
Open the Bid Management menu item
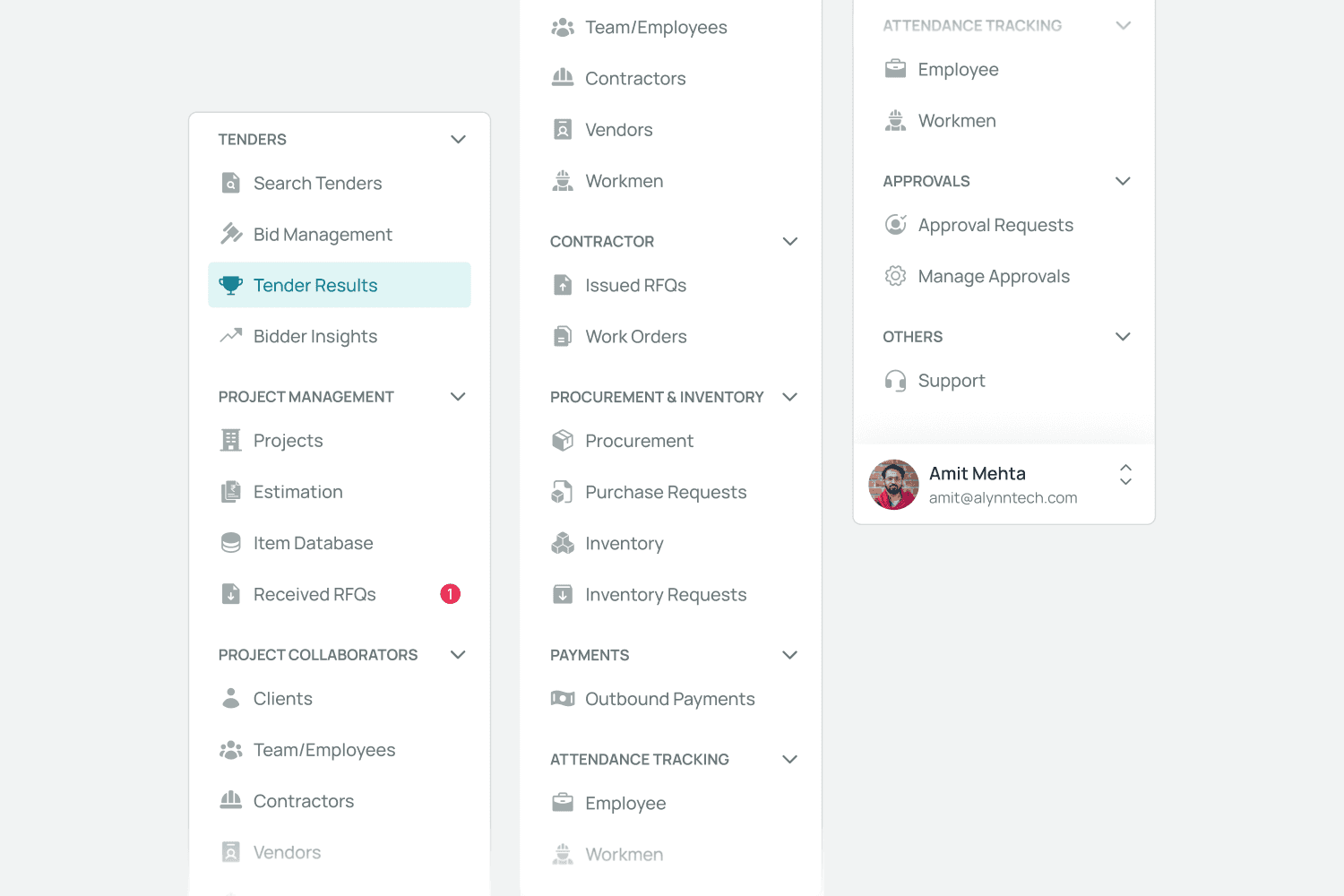pos(340,234)
